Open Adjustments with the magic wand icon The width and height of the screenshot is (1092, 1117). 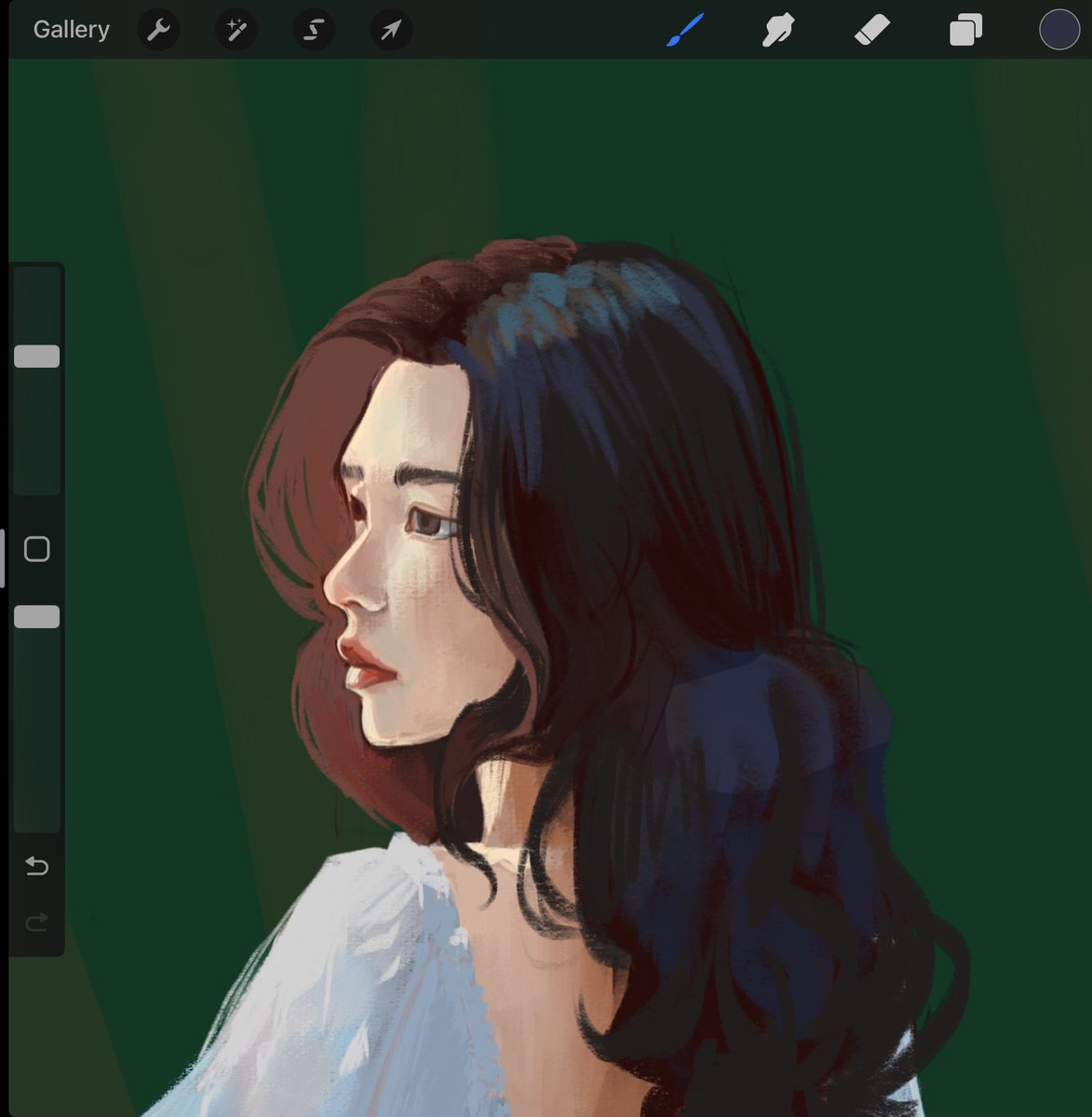point(236,29)
